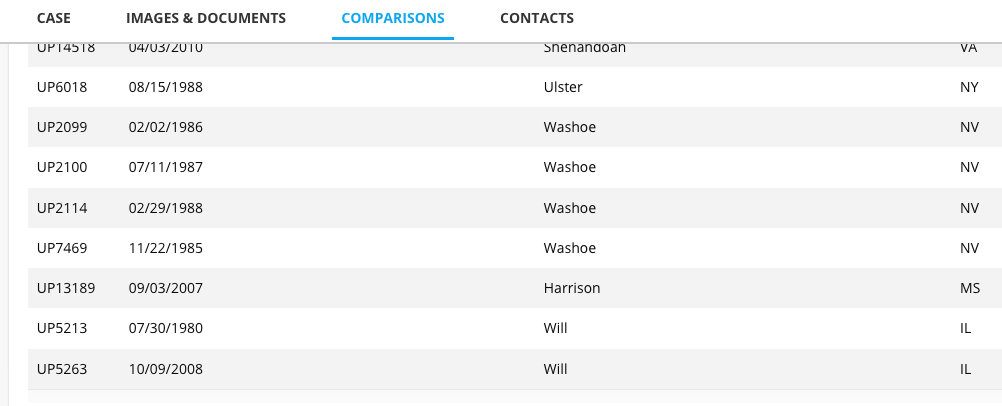
Task: Switch to the Case tab
Action: click(54, 18)
